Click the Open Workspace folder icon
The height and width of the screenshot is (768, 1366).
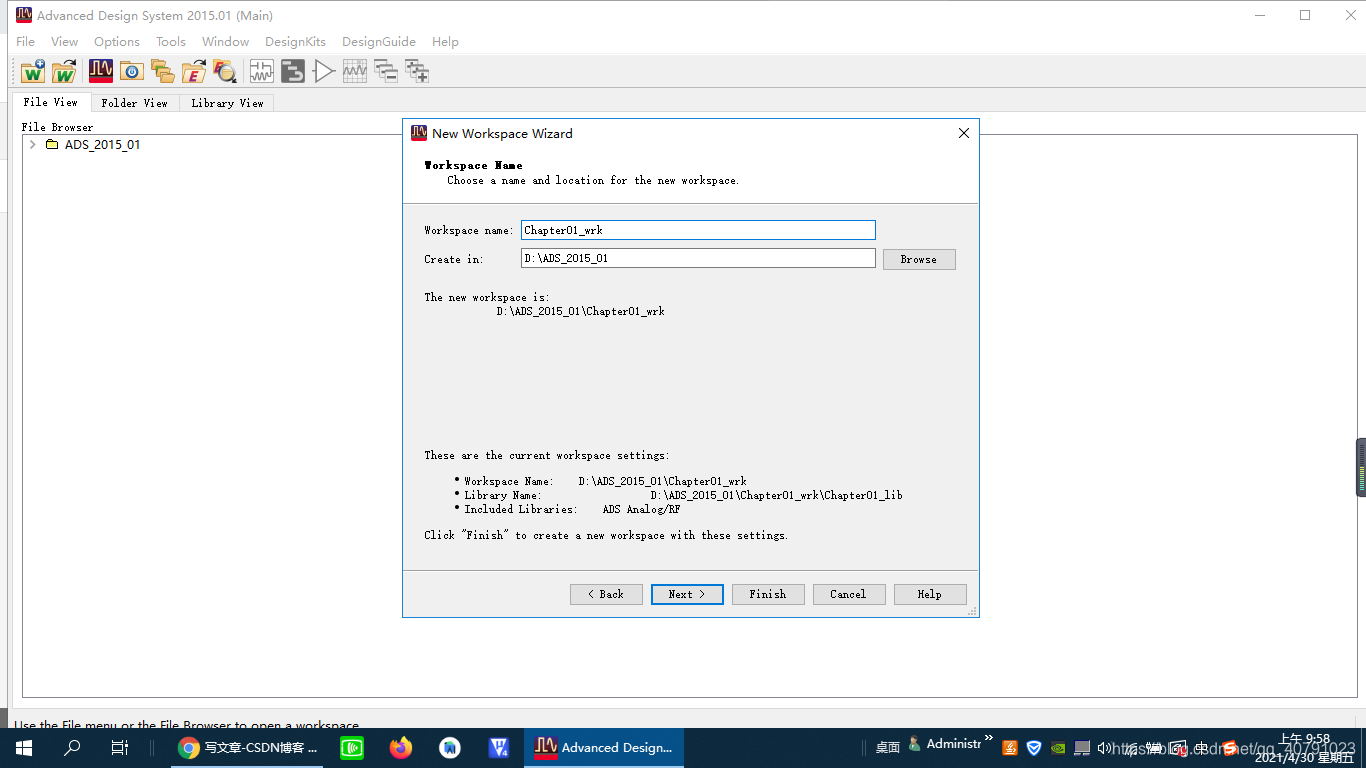[x=65, y=71]
